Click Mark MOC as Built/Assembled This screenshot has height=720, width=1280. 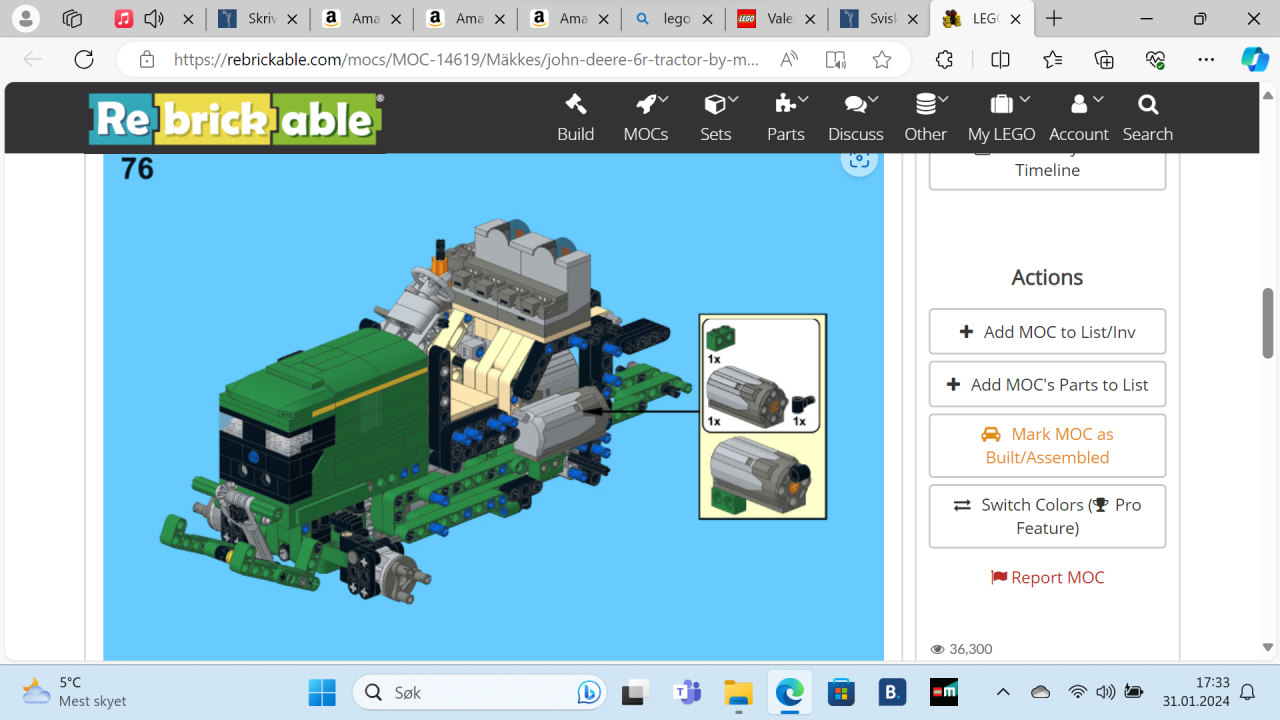tap(1047, 446)
